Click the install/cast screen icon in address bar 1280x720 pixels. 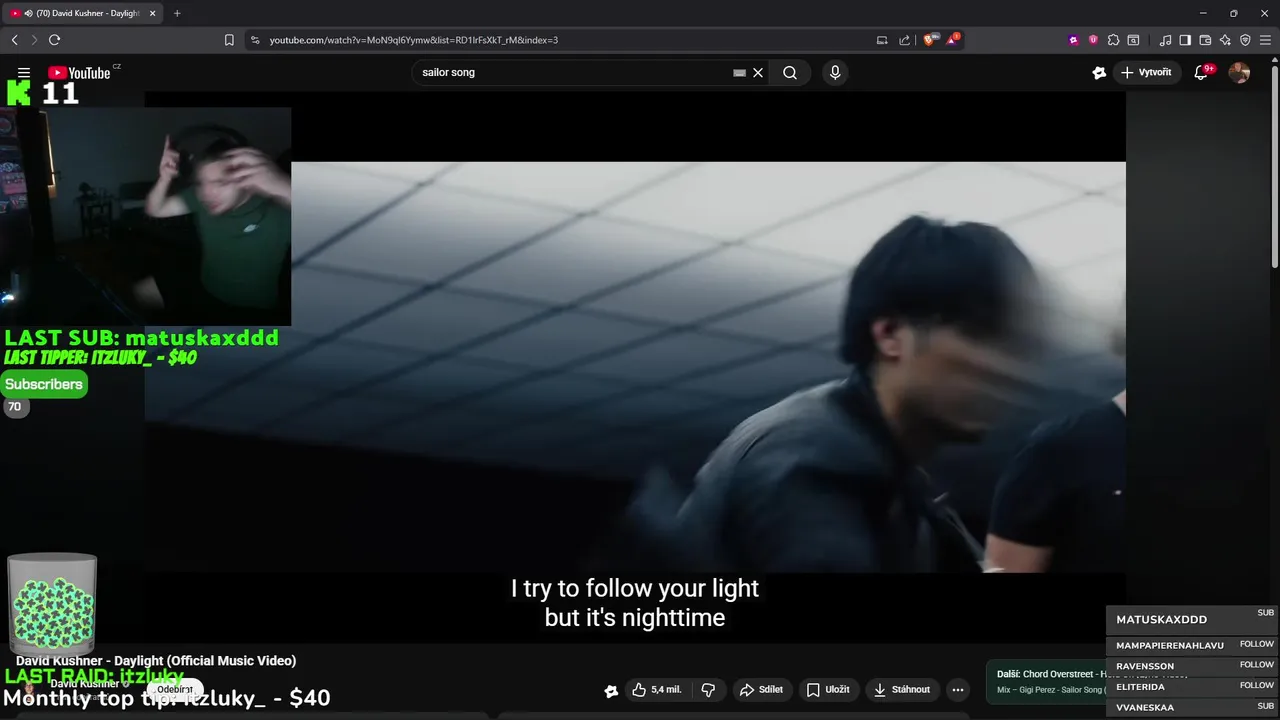pos(882,40)
